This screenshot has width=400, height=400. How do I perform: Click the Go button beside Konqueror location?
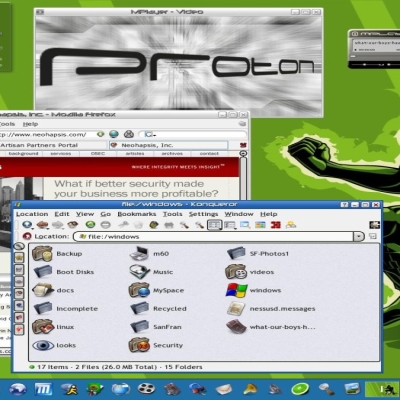373,237
